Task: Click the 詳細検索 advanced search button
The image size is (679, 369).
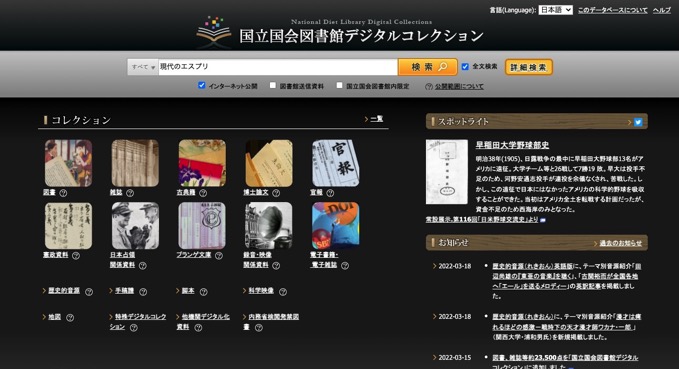Action: [529, 67]
